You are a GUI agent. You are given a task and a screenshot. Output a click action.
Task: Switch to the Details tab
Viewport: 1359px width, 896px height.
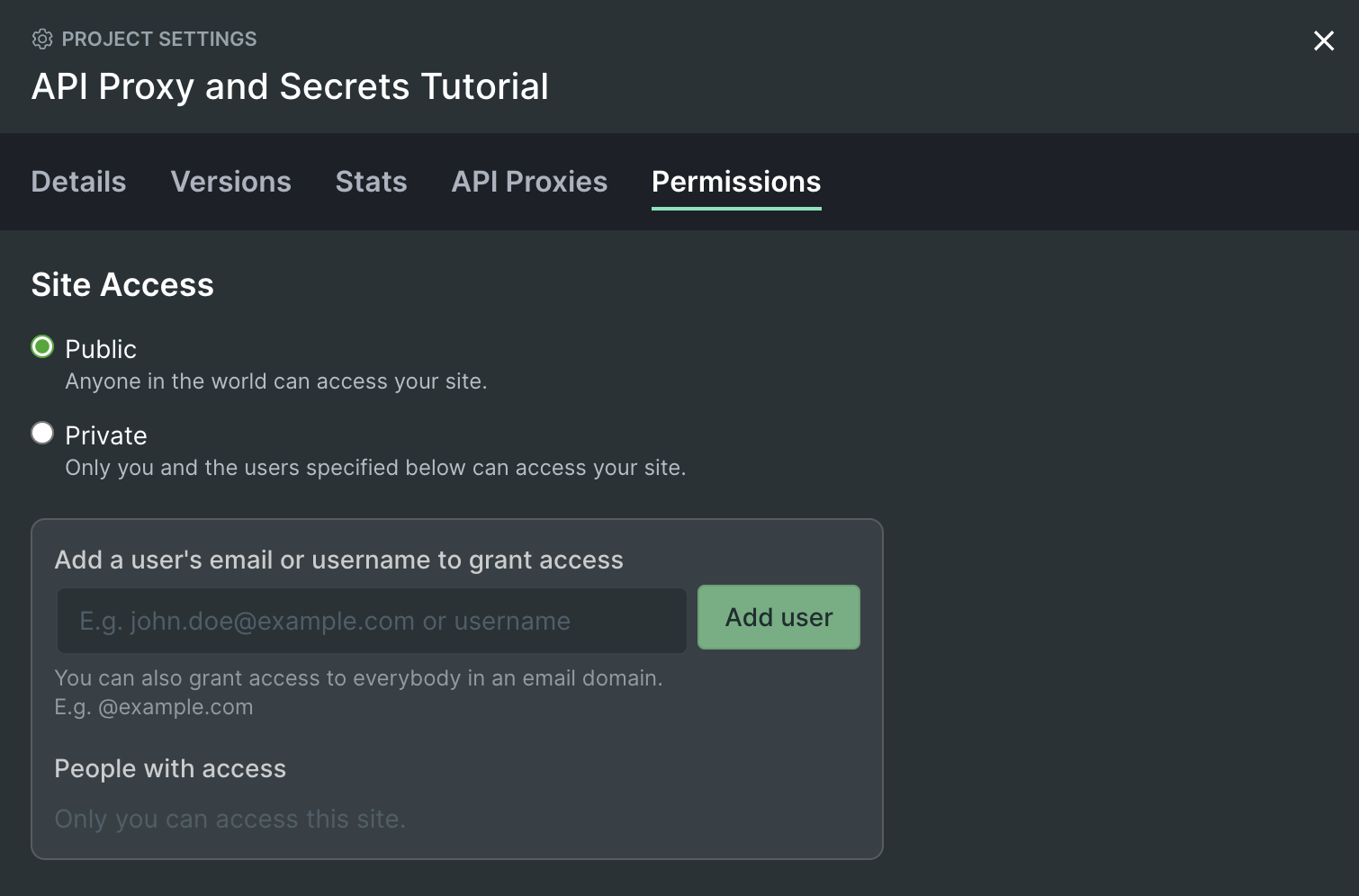(x=78, y=182)
